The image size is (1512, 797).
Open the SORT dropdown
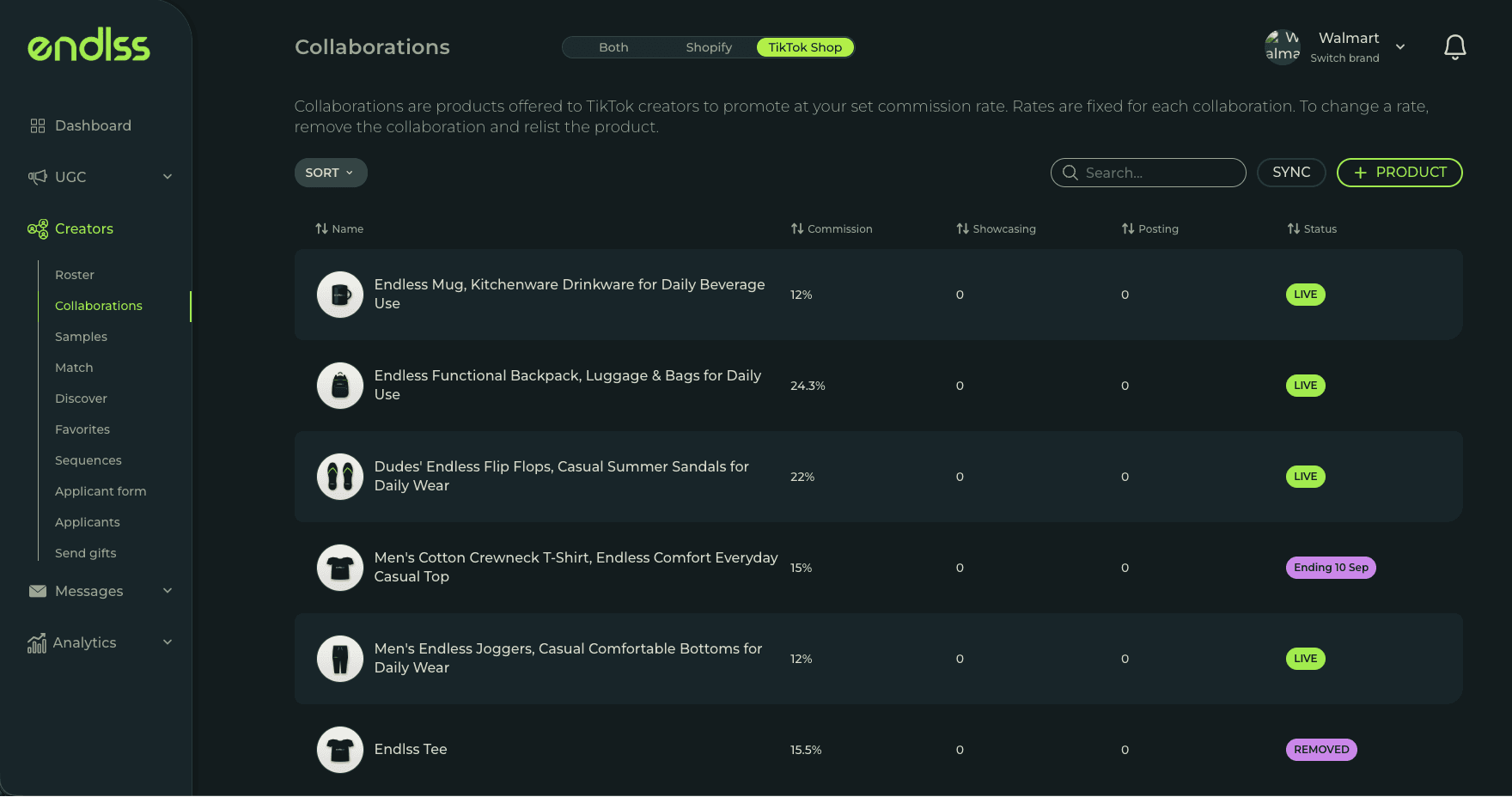pyautogui.click(x=331, y=173)
